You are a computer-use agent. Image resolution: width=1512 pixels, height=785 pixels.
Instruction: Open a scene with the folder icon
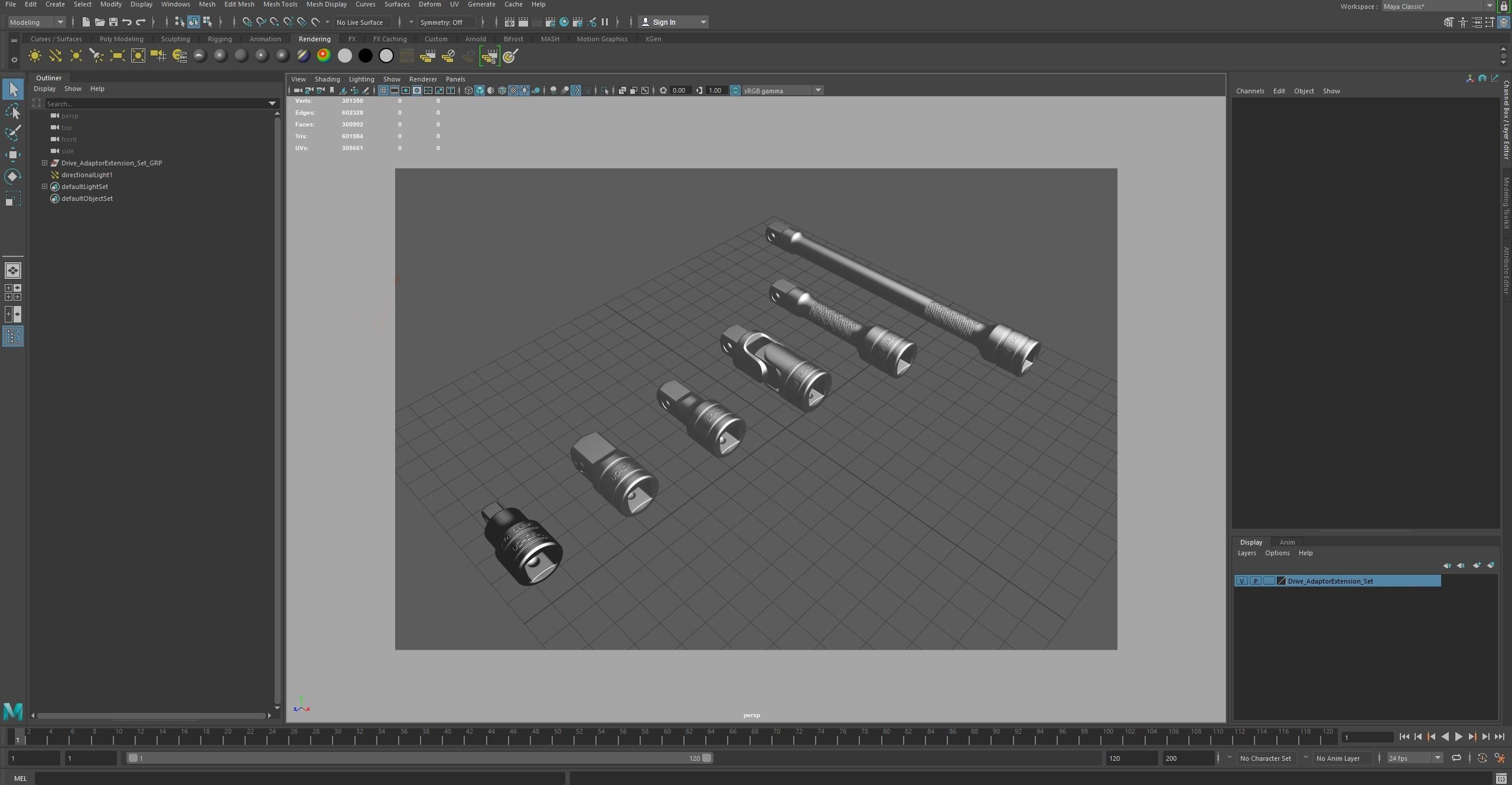[x=99, y=22]
